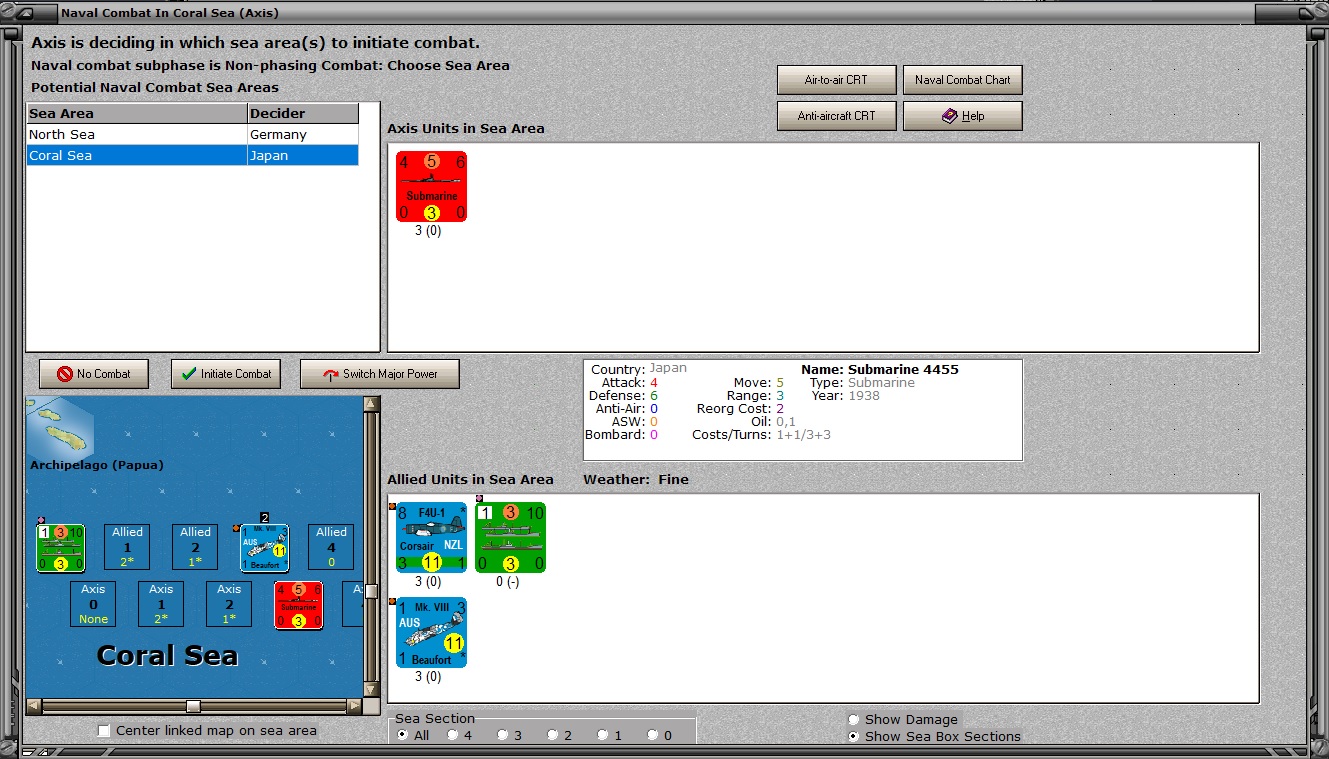1329x759 pixels.
Task: Click Initiate Combat button
Action: tap(226, 374)
